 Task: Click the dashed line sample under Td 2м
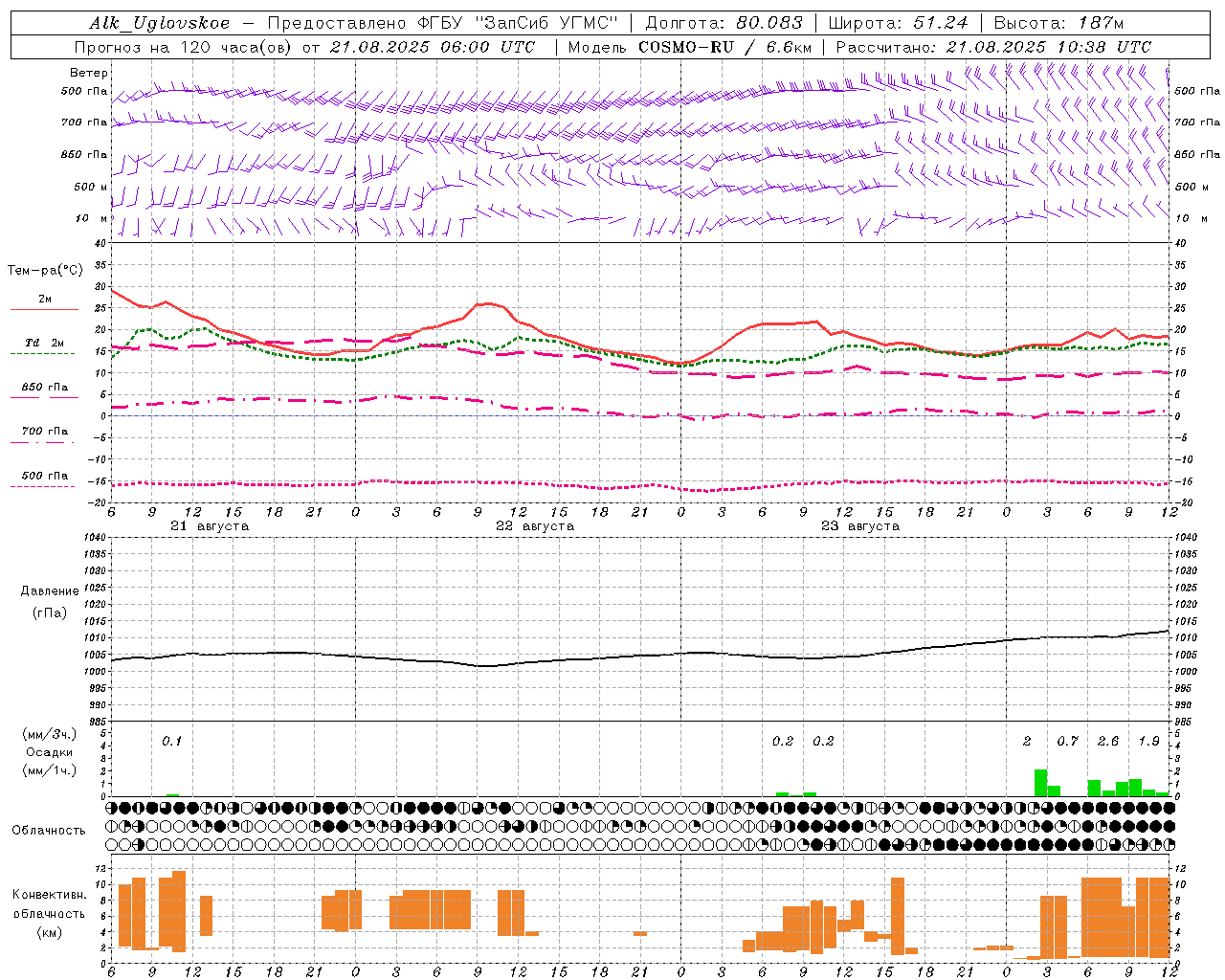coord(43,354)
